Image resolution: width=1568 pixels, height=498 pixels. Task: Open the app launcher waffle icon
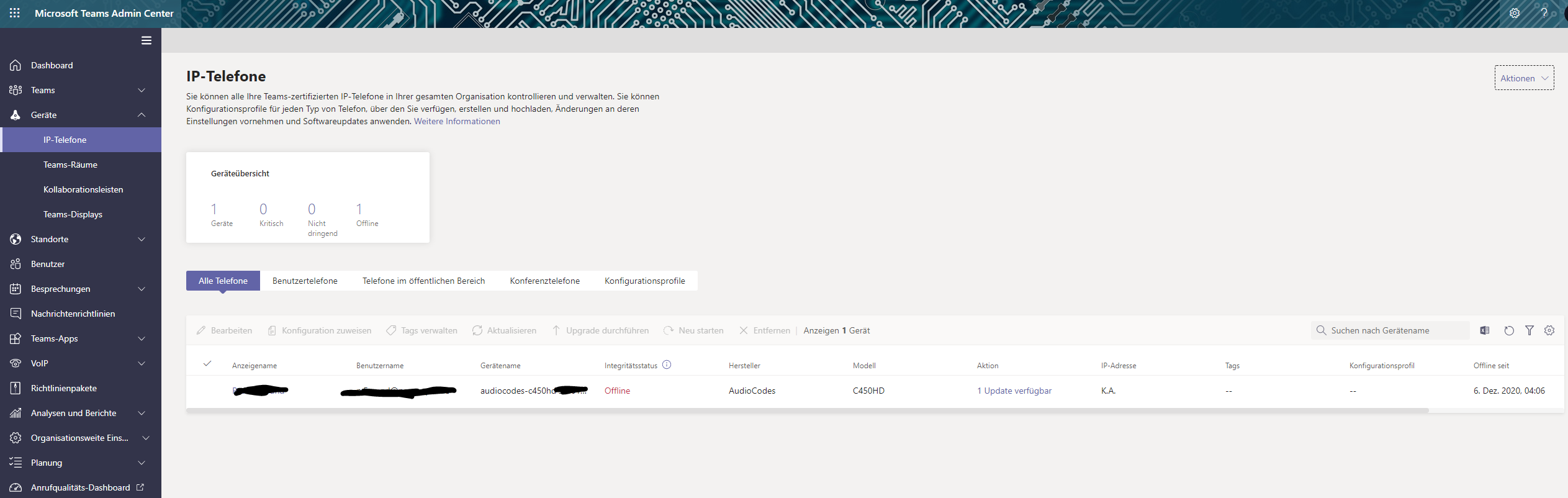15,13
